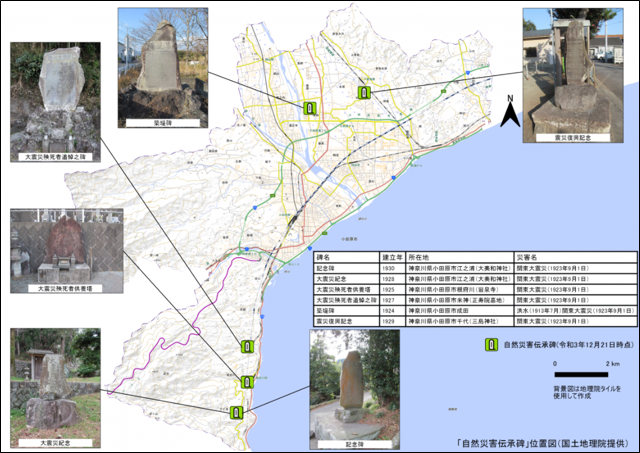The height and width of the screenshot is (453, 640).
Task: Select 大震災殃死者追悼之碑 in the table
Action: (347, 300)
